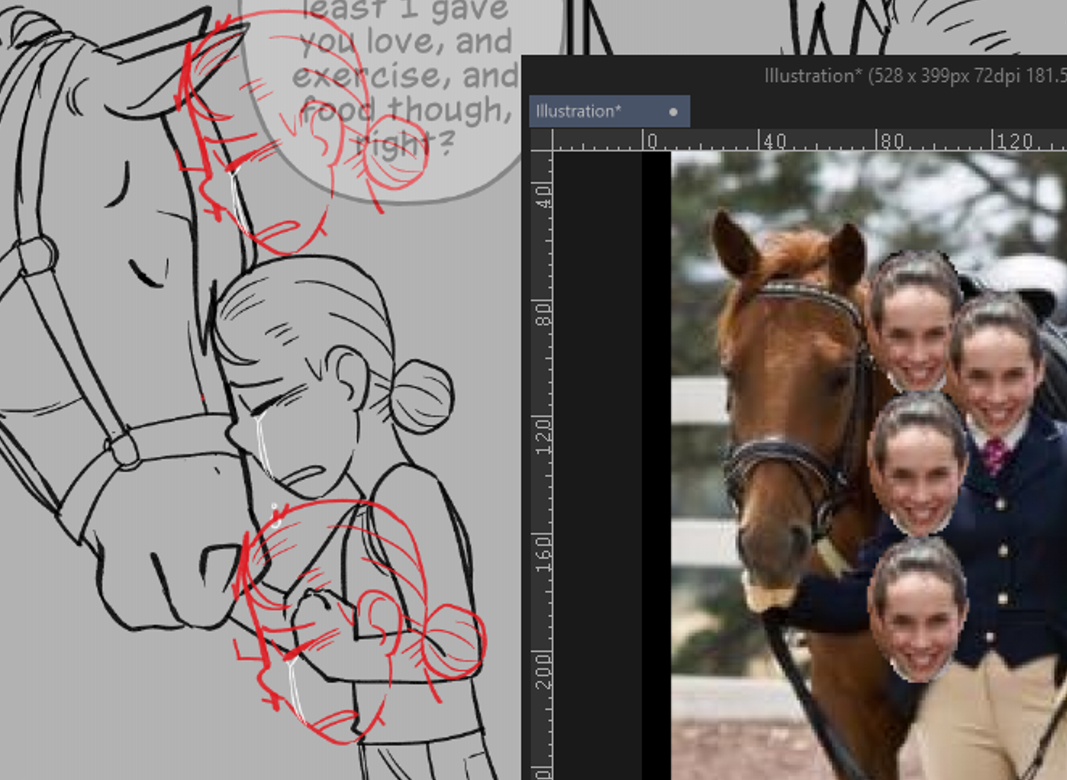Switch to the Illustration* document tab

pos(579,111)
